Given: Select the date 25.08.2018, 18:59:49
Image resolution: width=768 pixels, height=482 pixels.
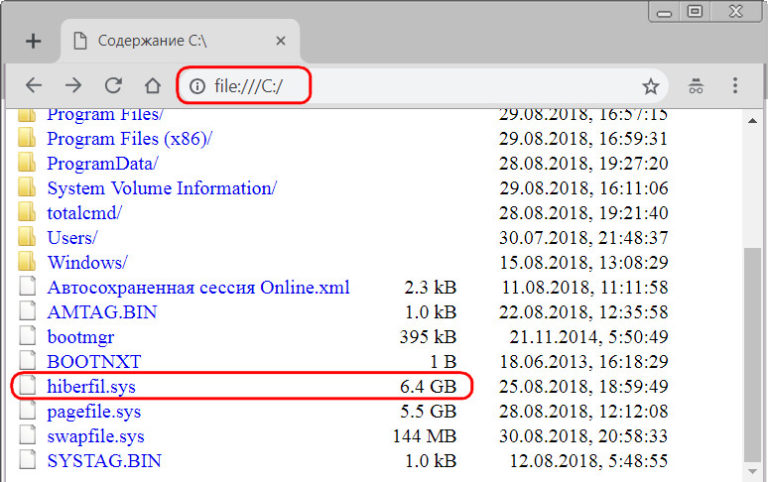Looking at the screenshot, I should (x=584, y=386).
